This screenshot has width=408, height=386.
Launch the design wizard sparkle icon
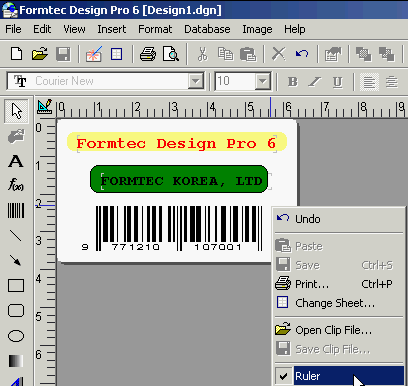click(x=93, y=54)
